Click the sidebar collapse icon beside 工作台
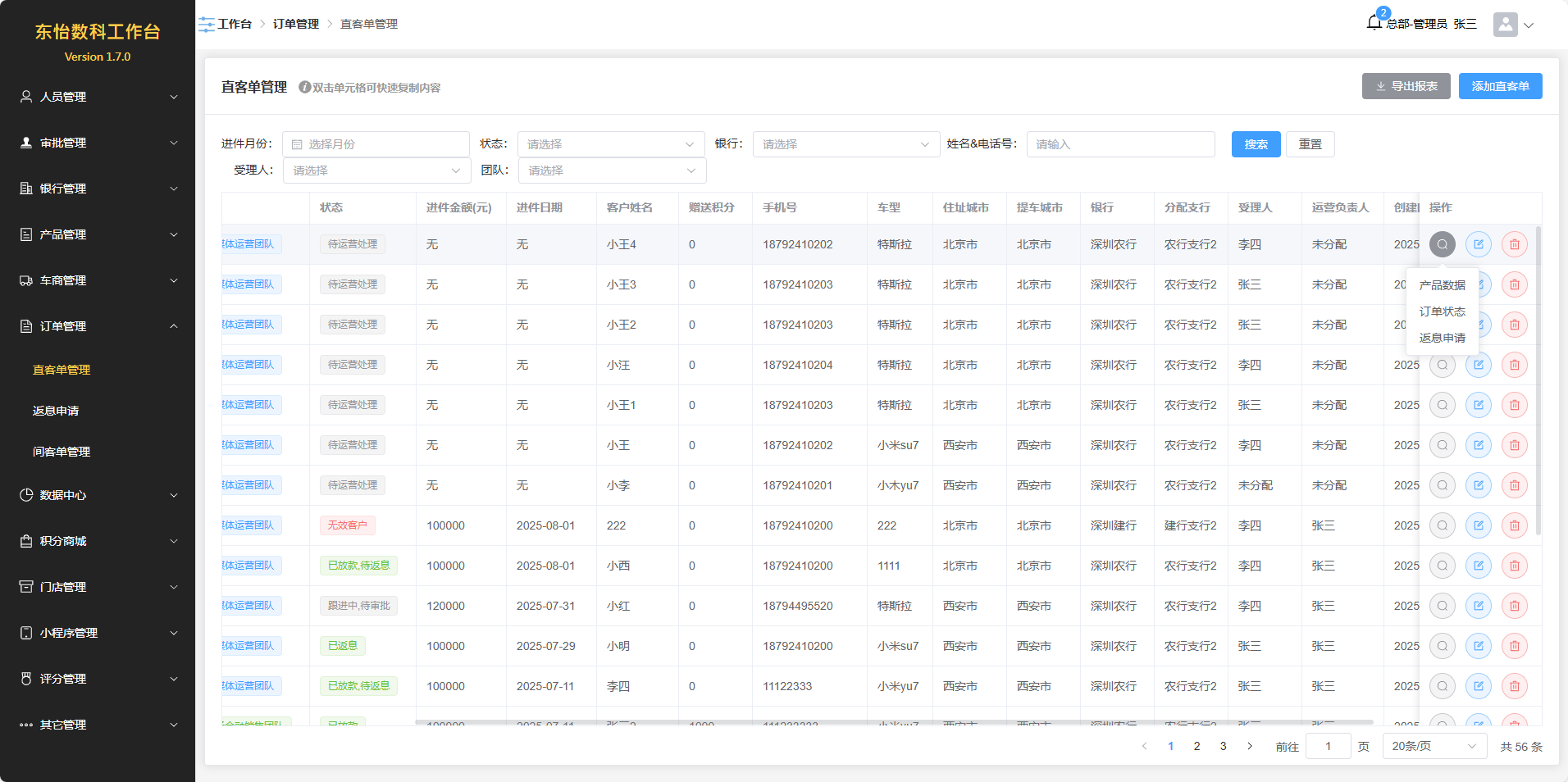Image resolution: width=1568 pixels, height=782 pixels. pos(207,25)
